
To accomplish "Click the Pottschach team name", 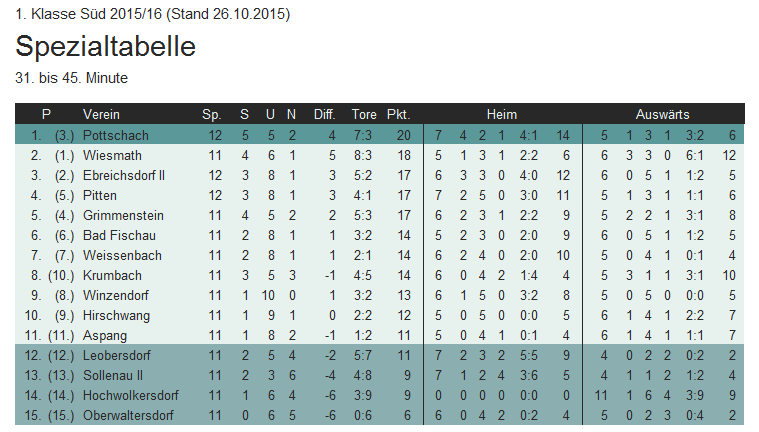I will coord(115,135).
